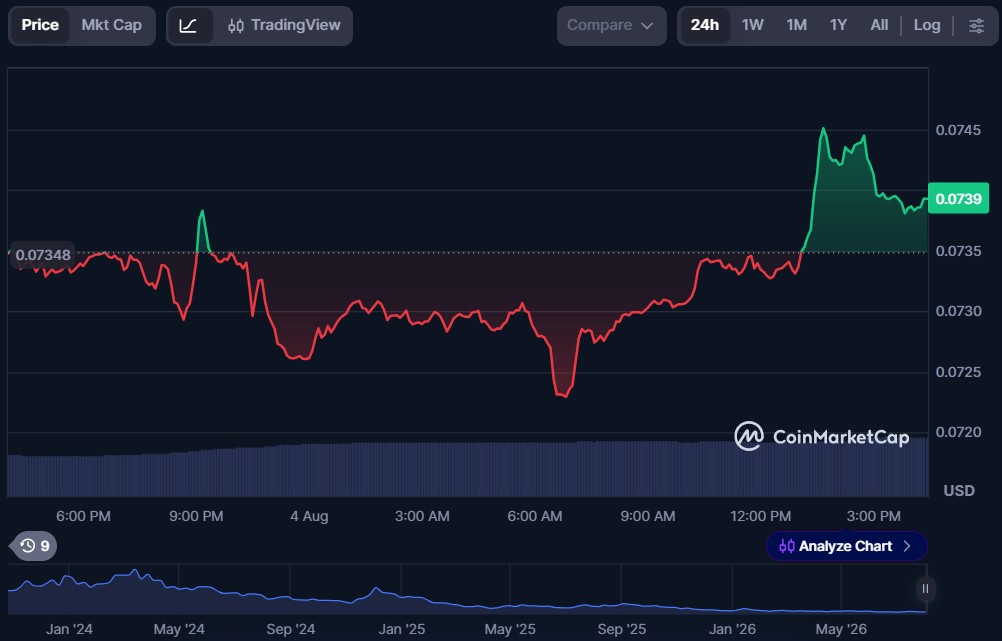Image resolution: width=1002 pixels, height=641 pixels.
Task: Select the 24h time range
Action: point(704,26)
